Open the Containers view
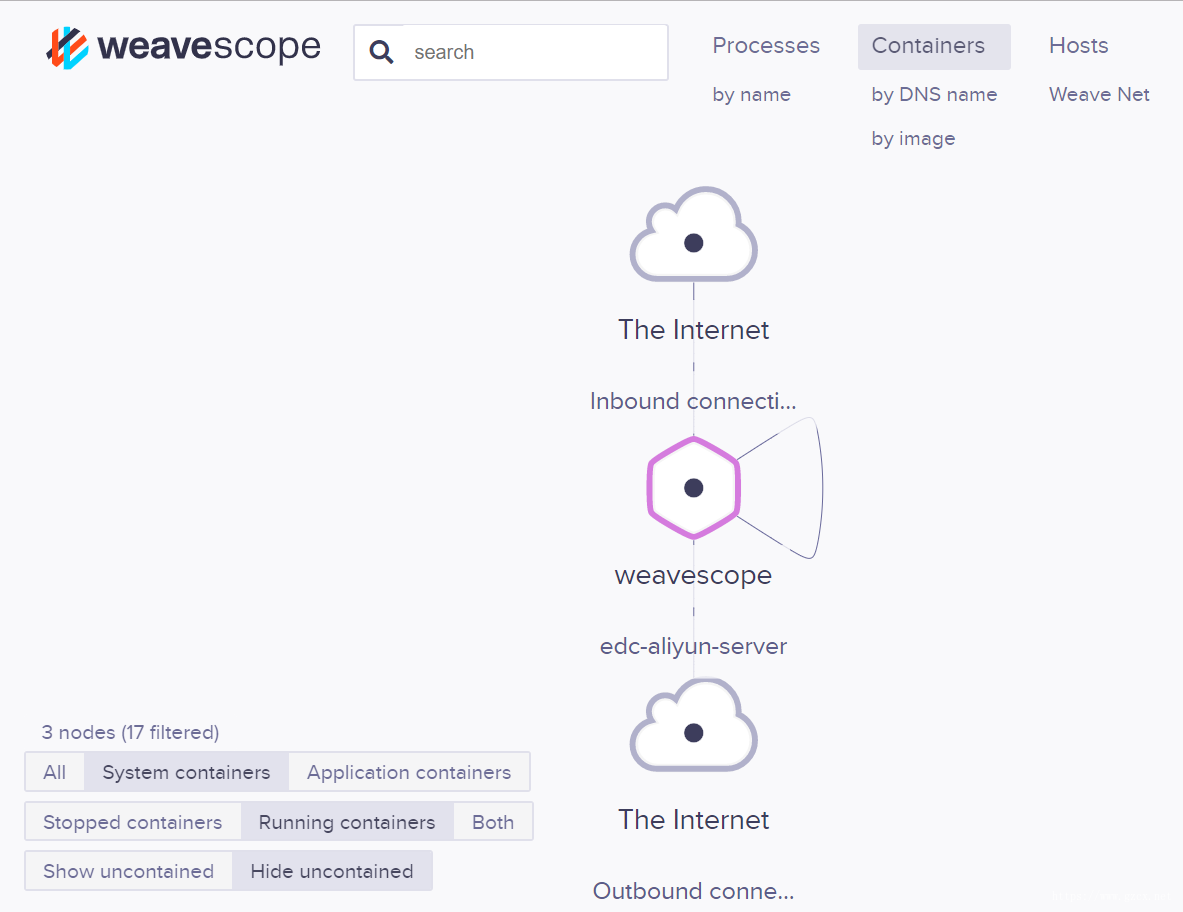Viewport: 1183px width, 912px height. click(x=928, y=46)
